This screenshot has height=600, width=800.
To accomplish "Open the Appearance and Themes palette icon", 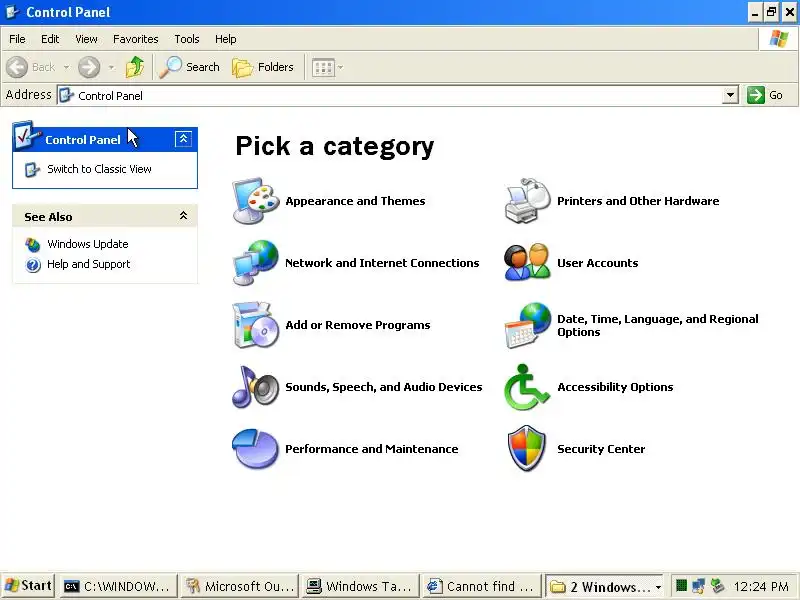I will [x=256, y=201].
